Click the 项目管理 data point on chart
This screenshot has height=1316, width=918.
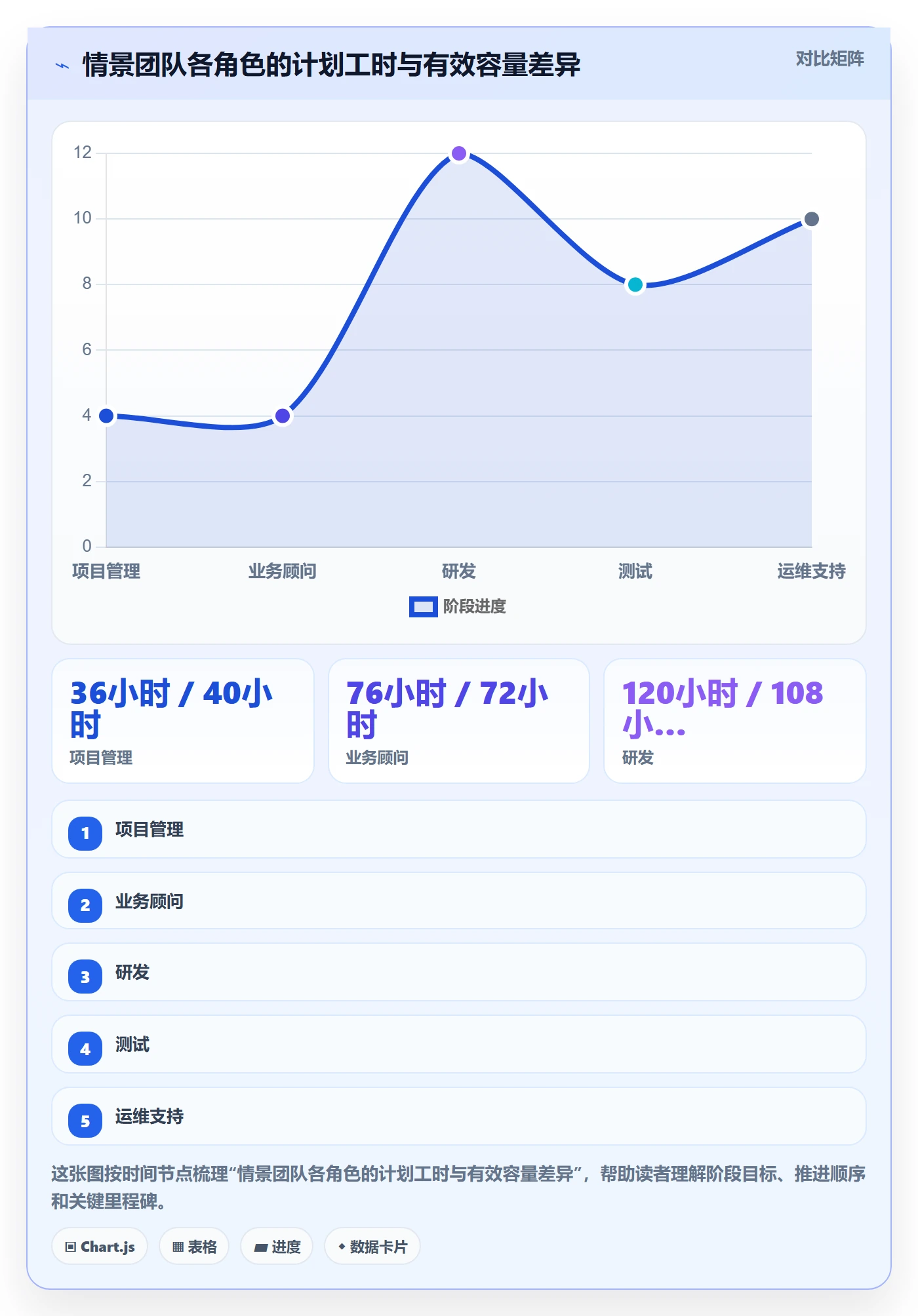106,416
